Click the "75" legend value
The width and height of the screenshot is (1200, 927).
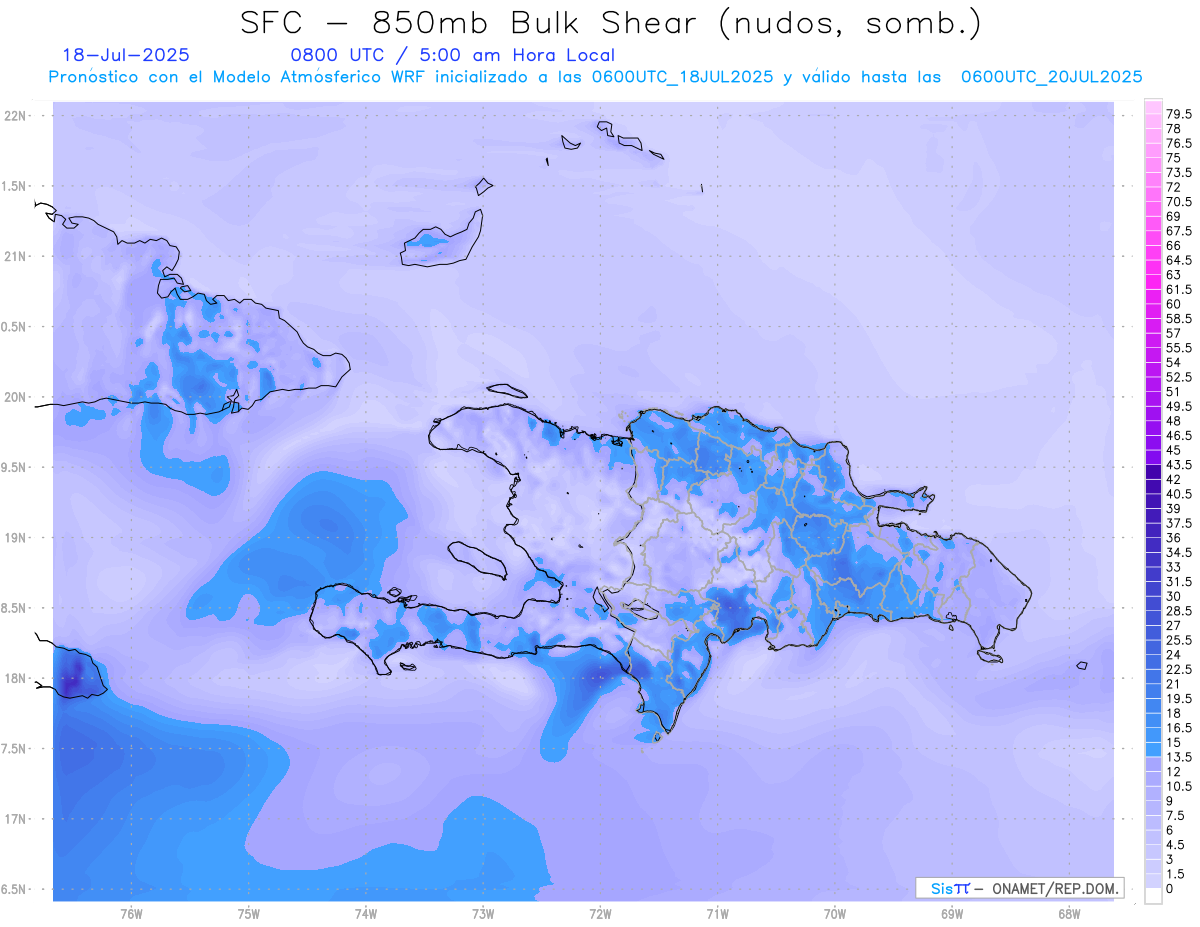(x=1173, y=158)
